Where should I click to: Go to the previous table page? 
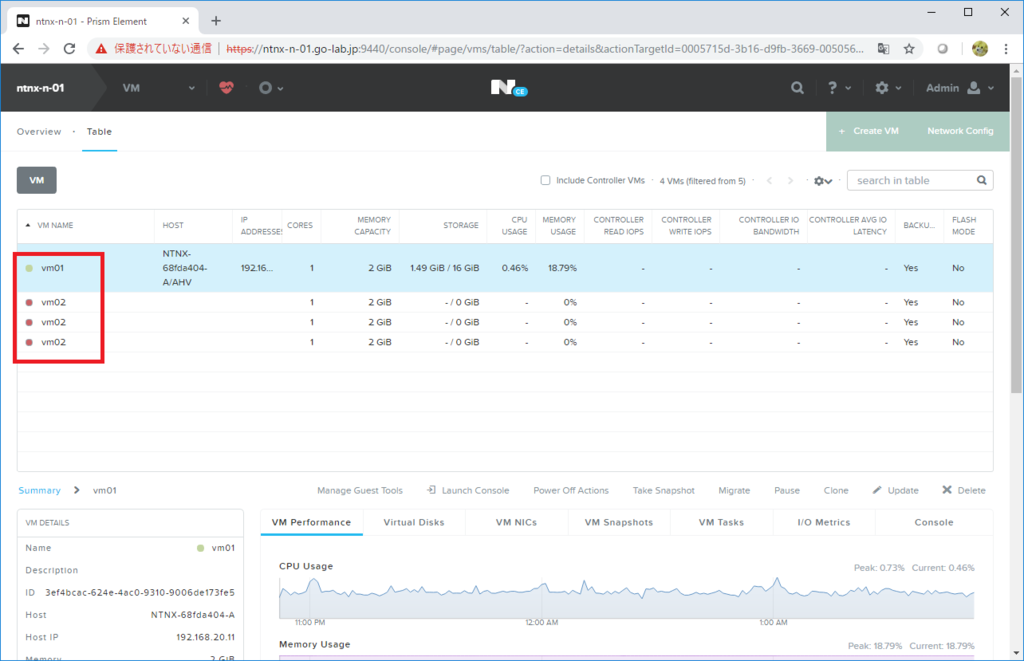click(769, 181)
